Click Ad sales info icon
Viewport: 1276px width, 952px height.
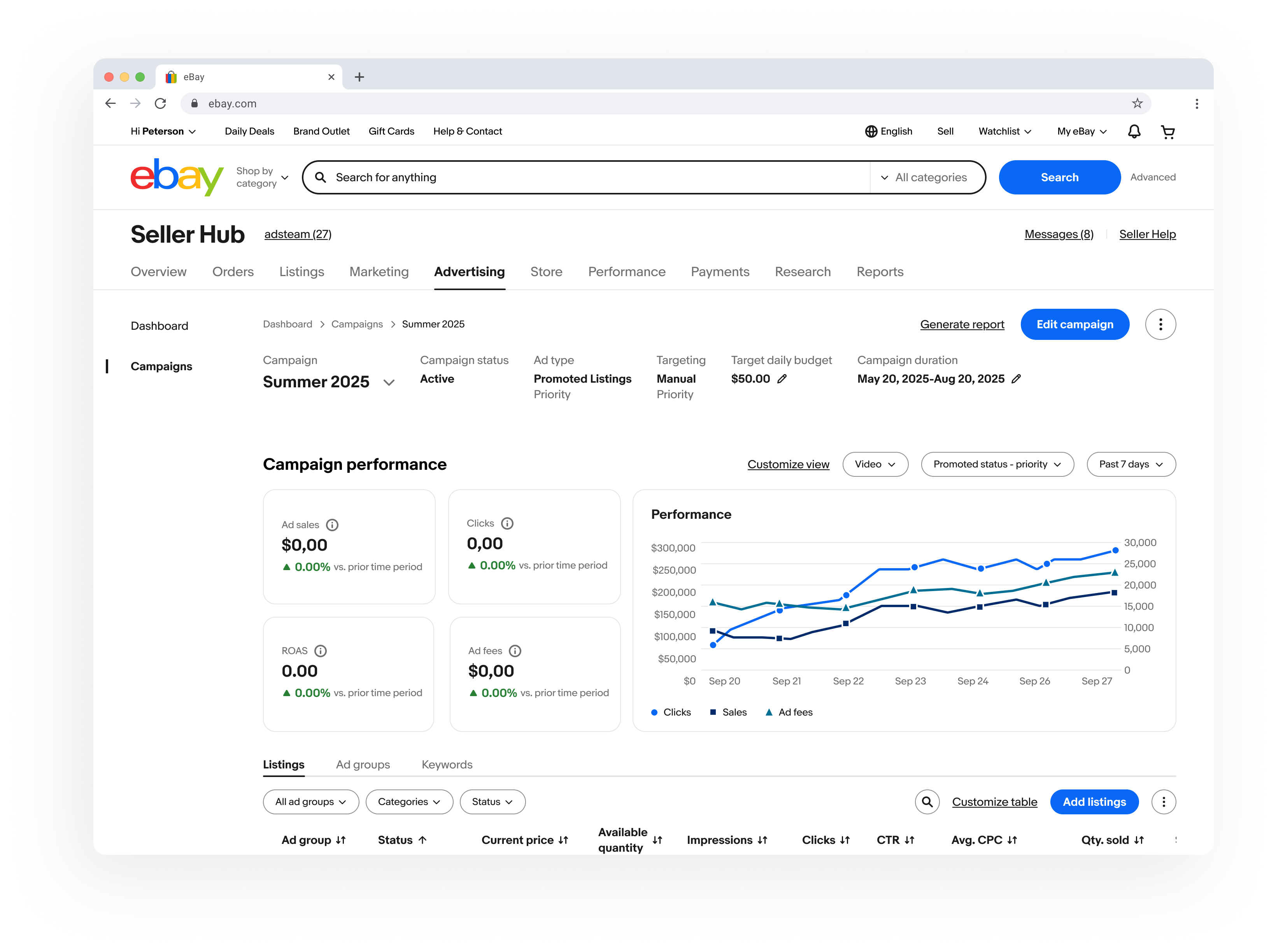332,525
